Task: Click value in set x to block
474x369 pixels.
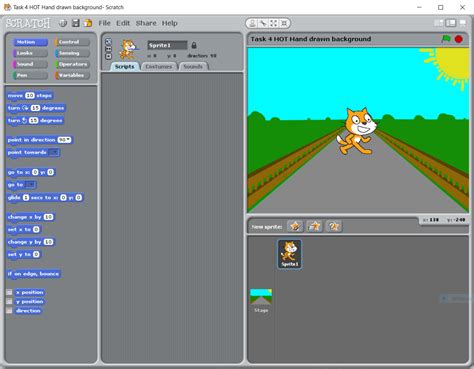Action: tap(36, 229)
